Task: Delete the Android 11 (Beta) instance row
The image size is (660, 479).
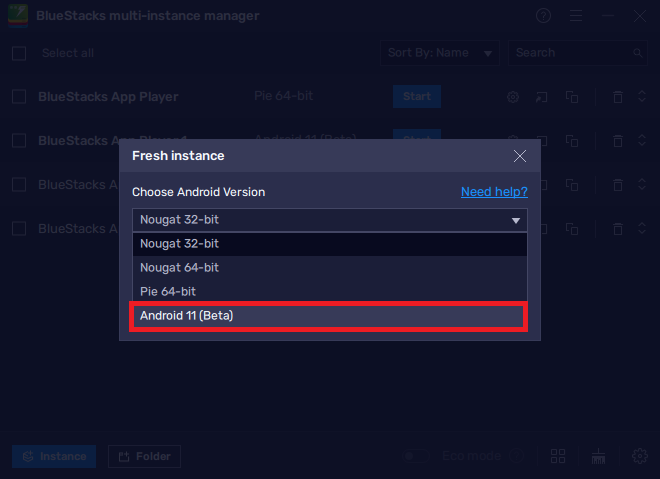Action: coord(618,141)
